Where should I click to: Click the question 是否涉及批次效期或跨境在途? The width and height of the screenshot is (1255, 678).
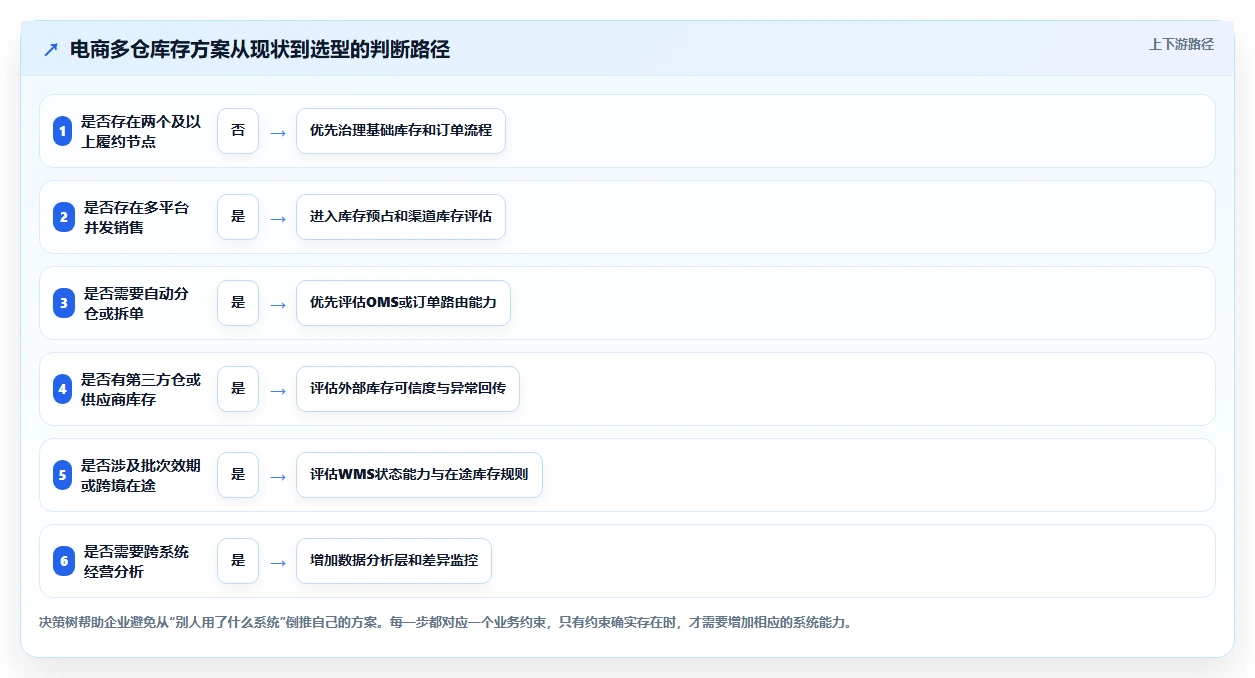coord(141,475)
